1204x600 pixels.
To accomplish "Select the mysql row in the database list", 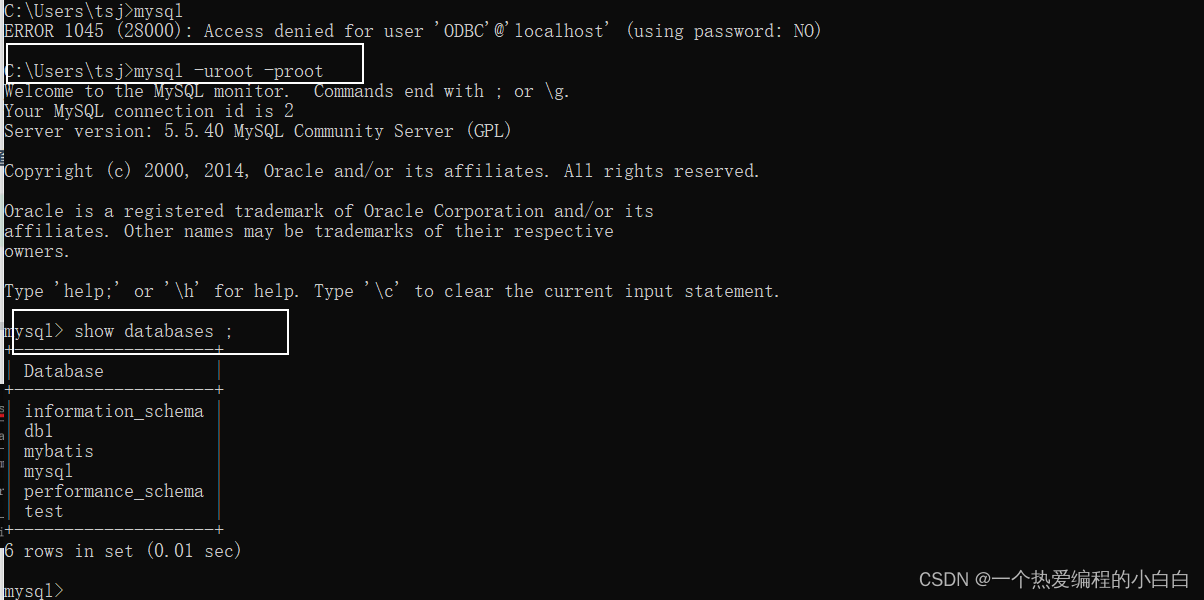I will click(49, 471).
